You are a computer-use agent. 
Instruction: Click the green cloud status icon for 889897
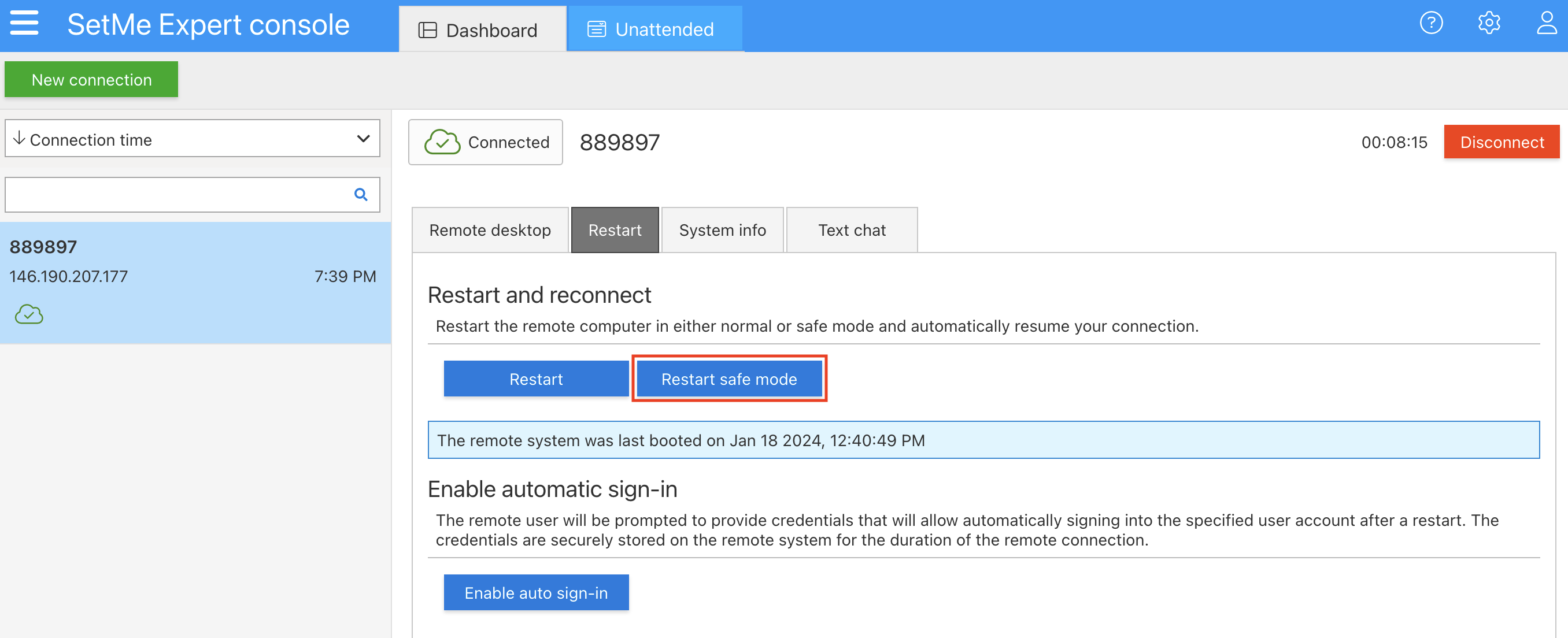coord(28,314)
